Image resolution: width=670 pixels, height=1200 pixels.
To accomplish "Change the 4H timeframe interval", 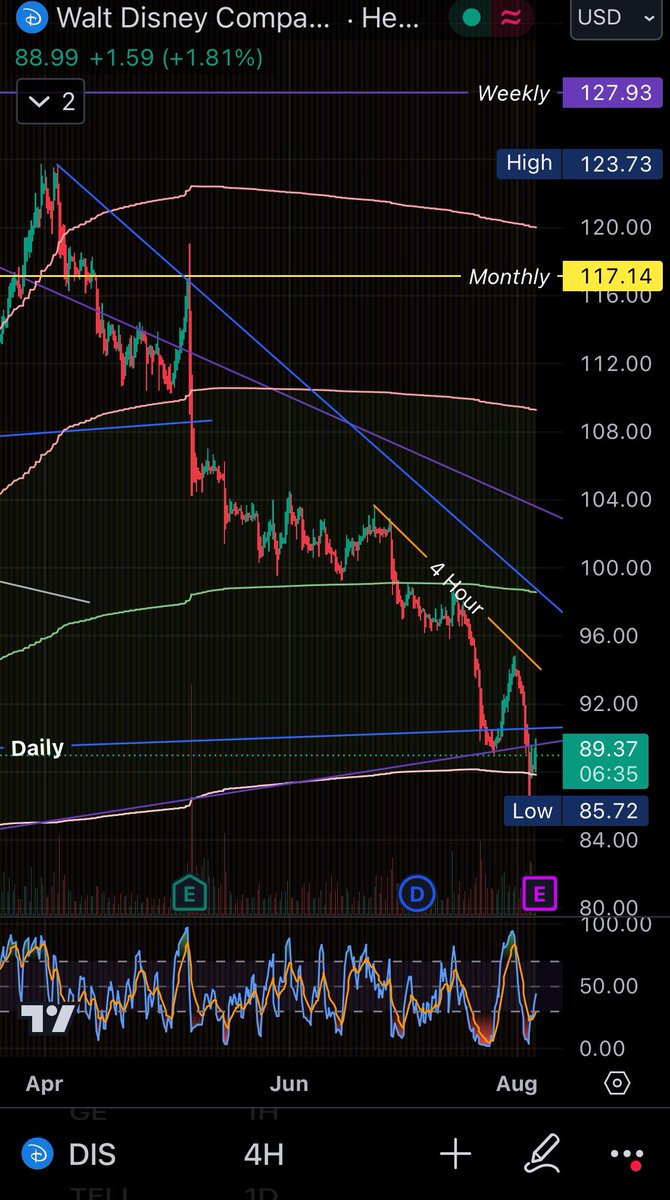I will pos(264,1155).
